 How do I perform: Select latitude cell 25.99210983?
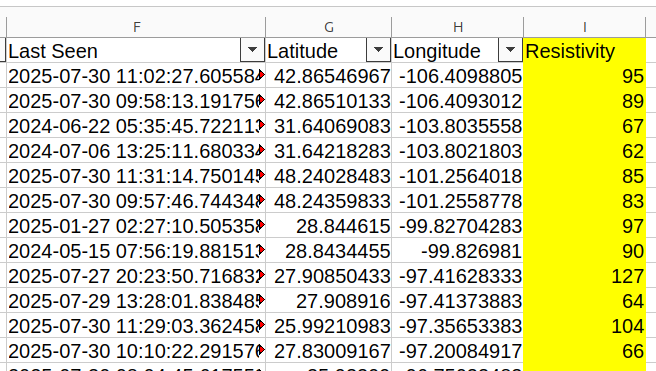click(x=328, y=326)
